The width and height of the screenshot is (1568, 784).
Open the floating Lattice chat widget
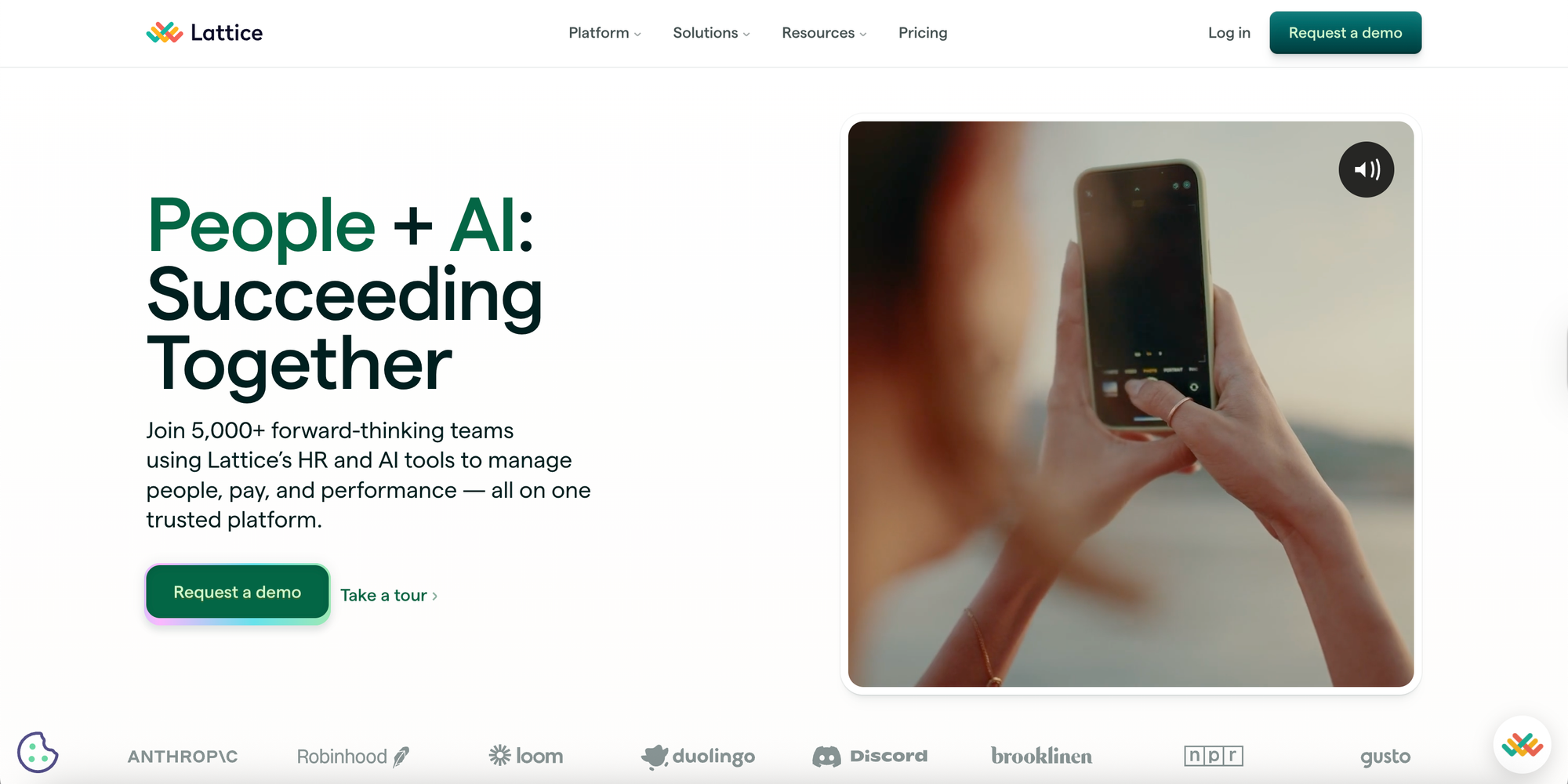[x=1522, y=745]
